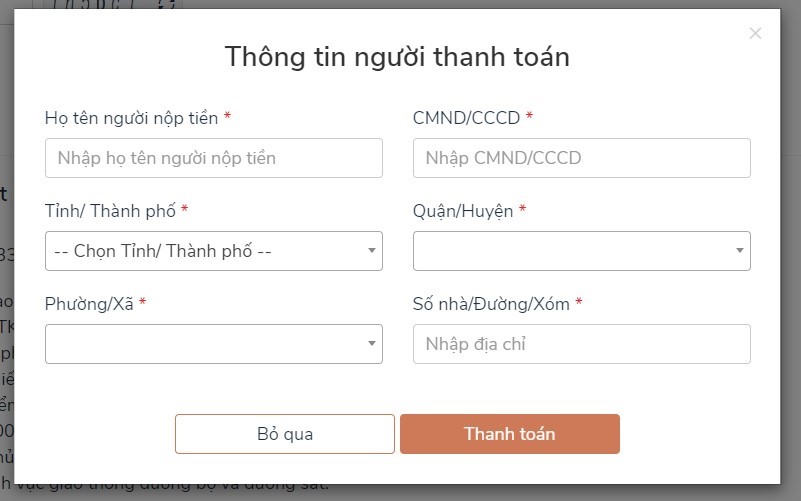Image resolution: width=801 pixels, height=501 pixels.
Task: Open the empty Quận/Huyện select box
Action: coord(581,251)
